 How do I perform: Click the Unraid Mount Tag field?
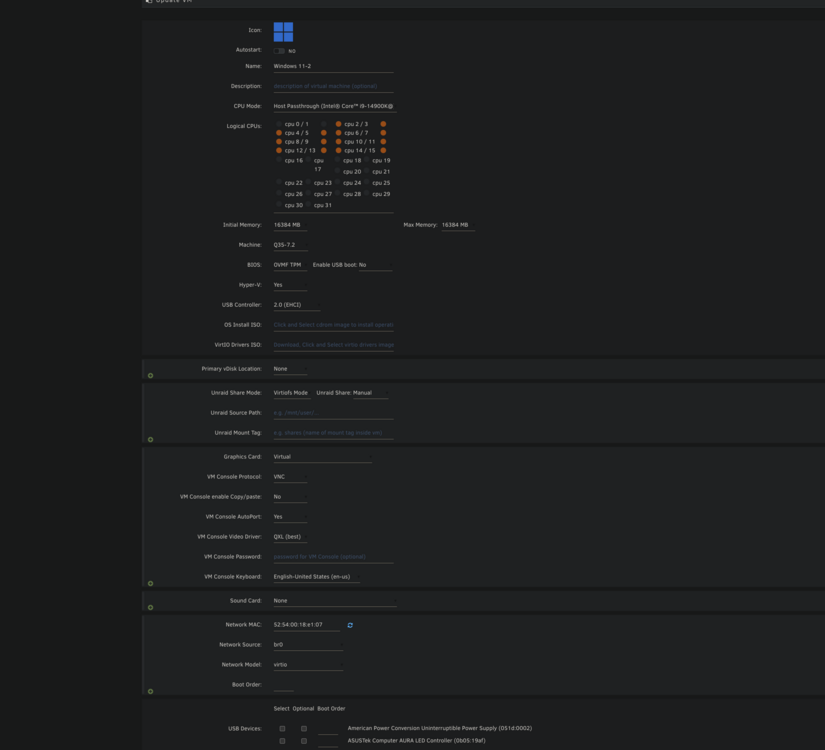tap(334, 434)
